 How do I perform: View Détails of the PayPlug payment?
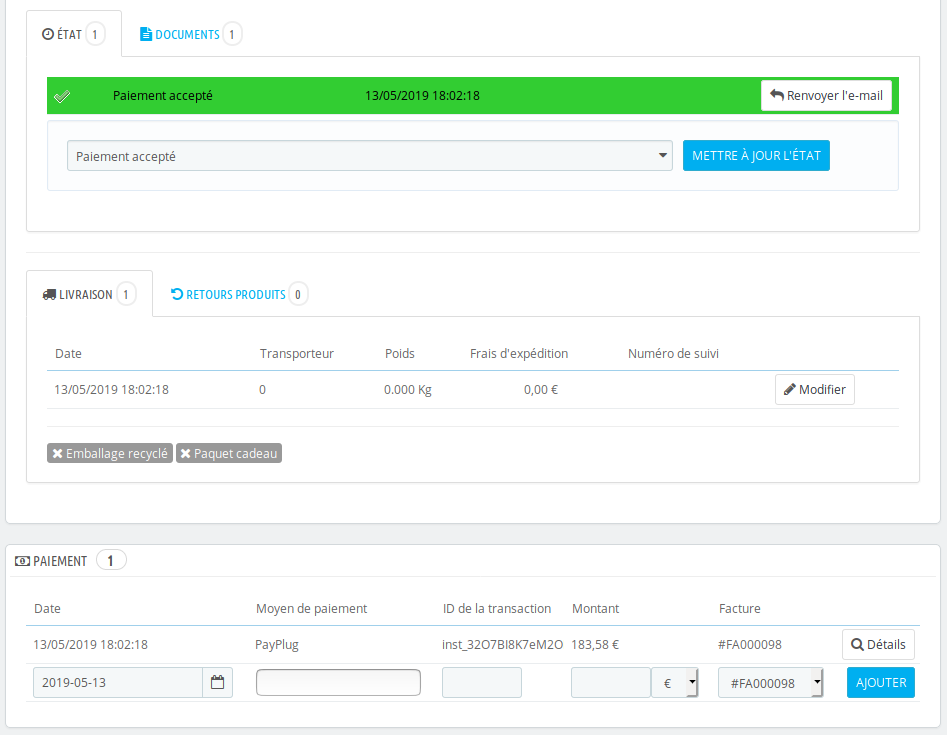pyautogui.click(x=878, y=645)
